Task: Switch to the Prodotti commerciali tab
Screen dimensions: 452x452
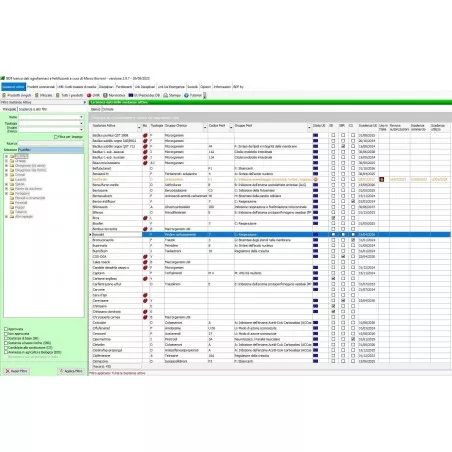Action: [41, 87]
